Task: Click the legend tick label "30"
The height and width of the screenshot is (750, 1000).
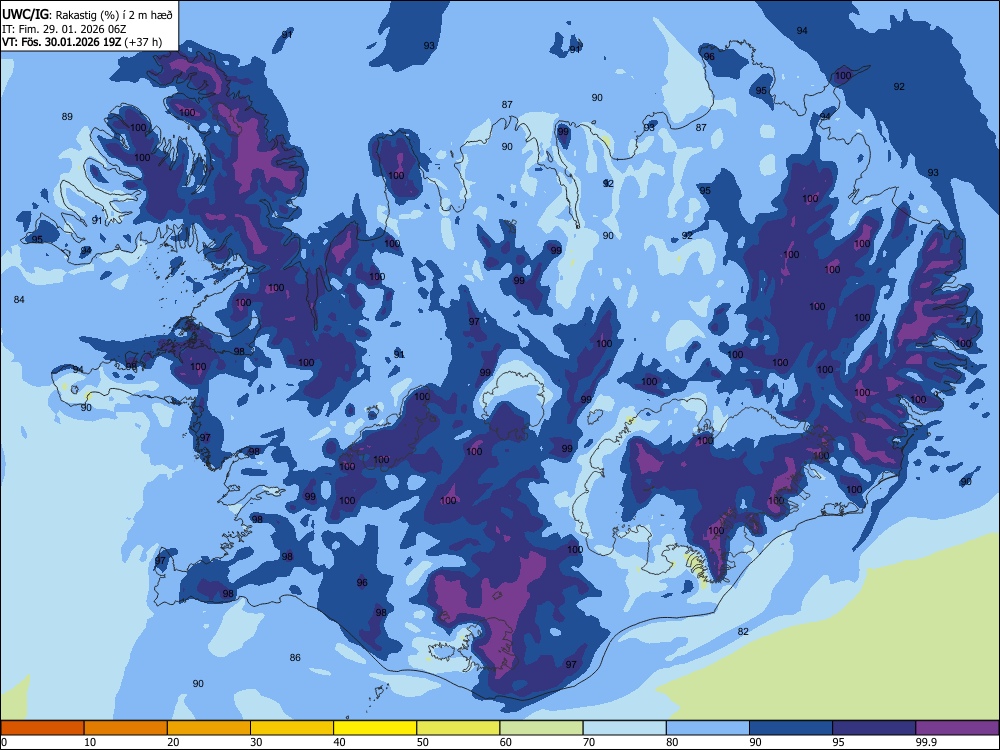Action: tap(256, 742)
